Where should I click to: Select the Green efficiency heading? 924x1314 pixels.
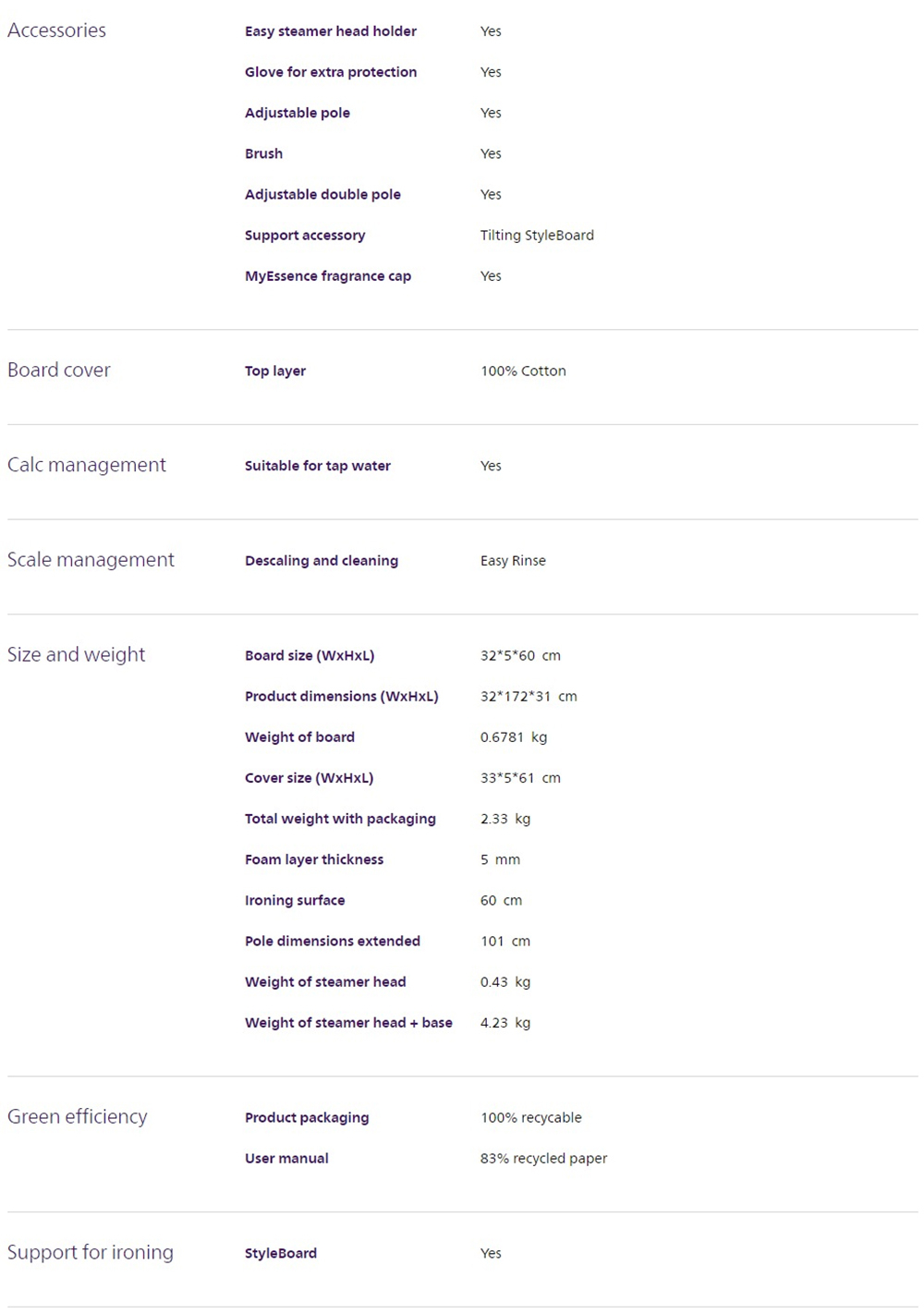78,1116
